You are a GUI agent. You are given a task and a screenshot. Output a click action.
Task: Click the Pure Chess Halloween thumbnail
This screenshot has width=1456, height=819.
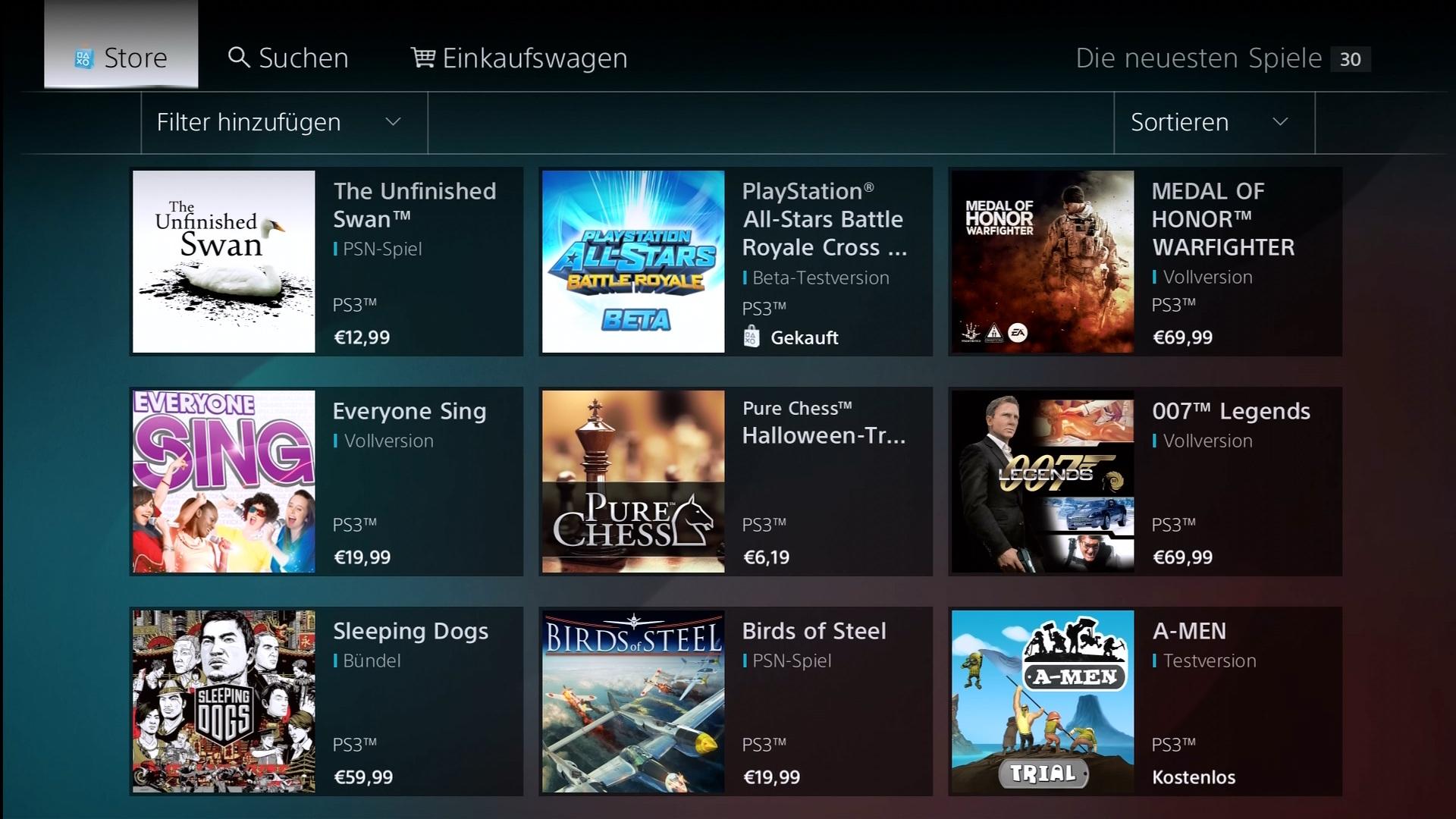pos(633,481)
